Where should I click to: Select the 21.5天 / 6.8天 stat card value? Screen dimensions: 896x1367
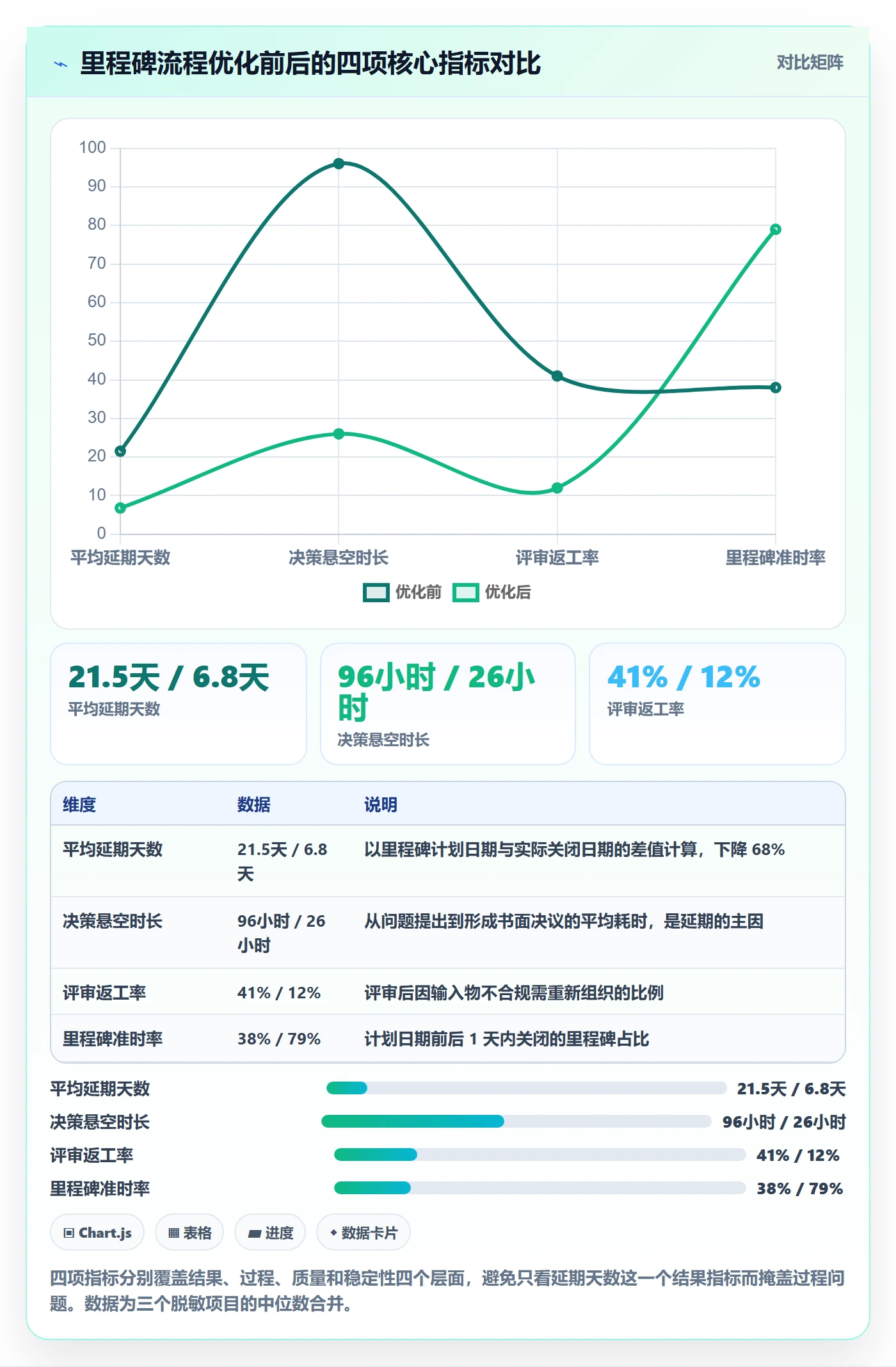point(169,677)
